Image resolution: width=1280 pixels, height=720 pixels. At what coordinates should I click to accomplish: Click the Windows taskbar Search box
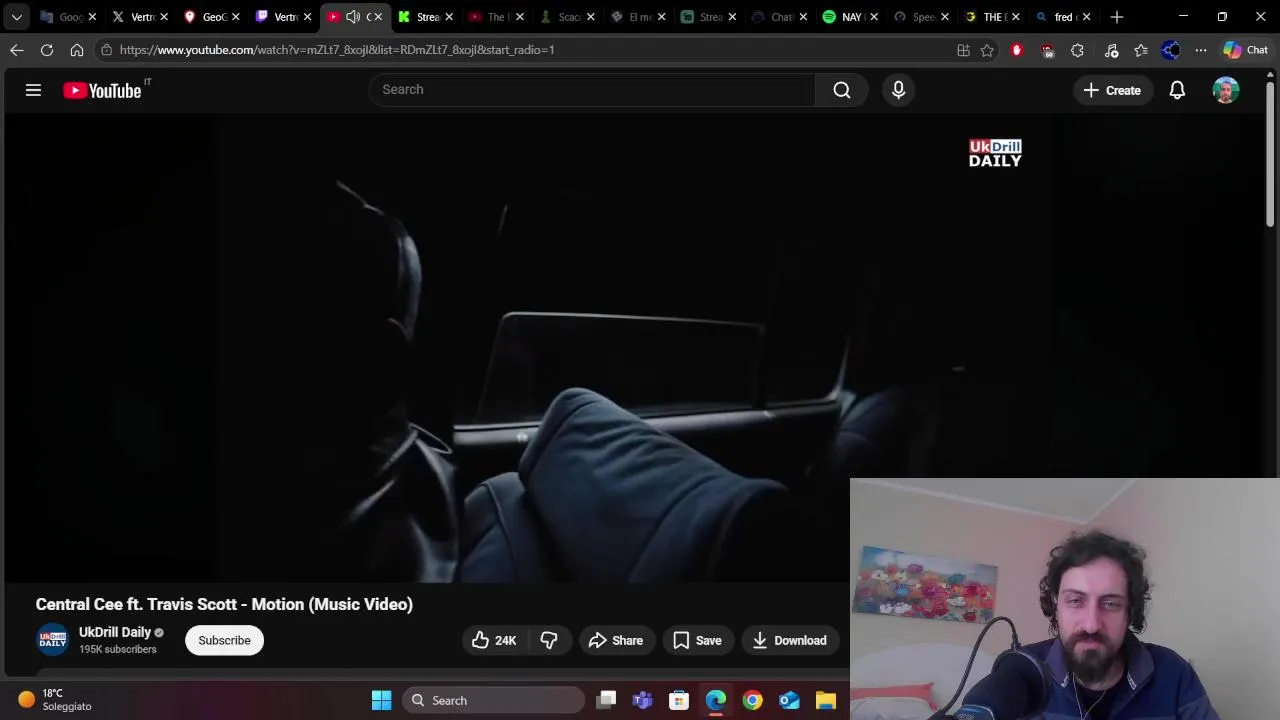tap(494, 700)
